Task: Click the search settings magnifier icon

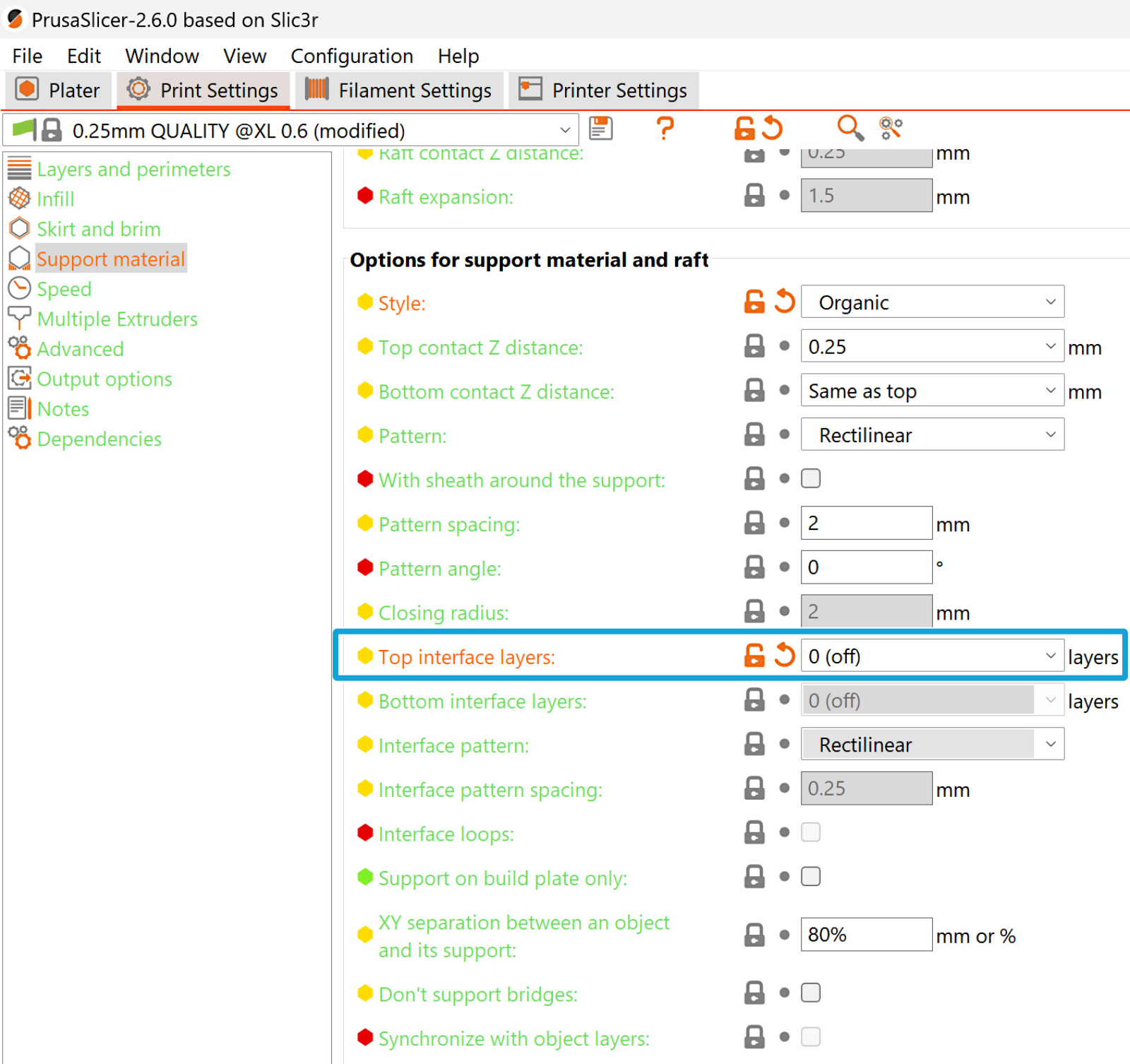Action: (850, 129)
